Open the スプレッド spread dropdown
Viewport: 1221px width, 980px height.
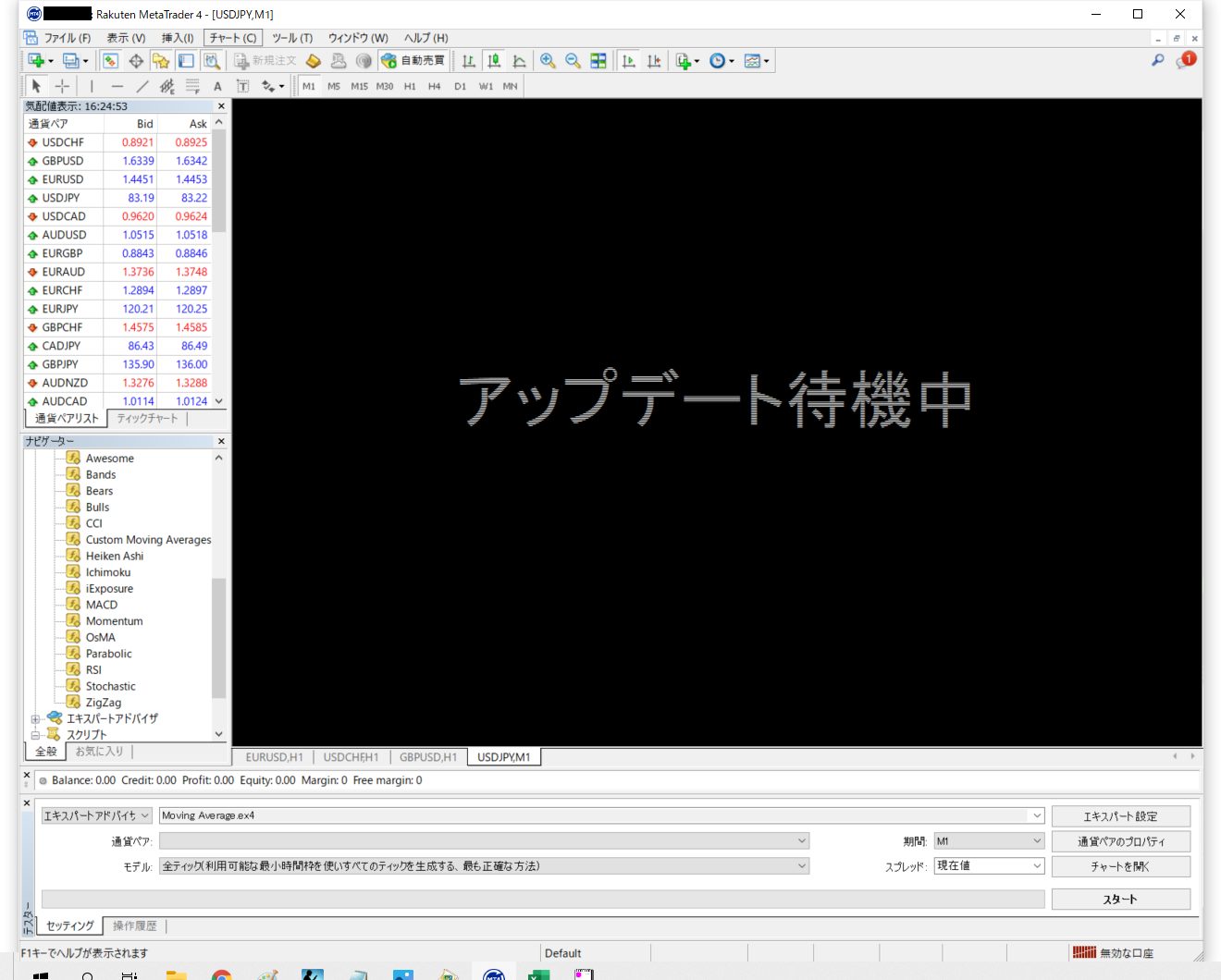coord(989,865)
